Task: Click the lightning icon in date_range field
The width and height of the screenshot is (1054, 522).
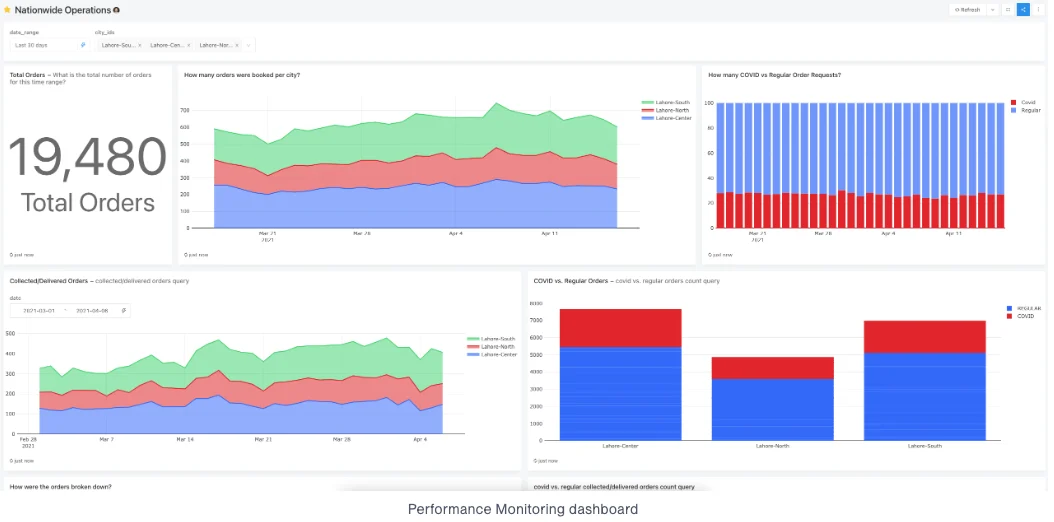Action: click(x=83, y=45)
